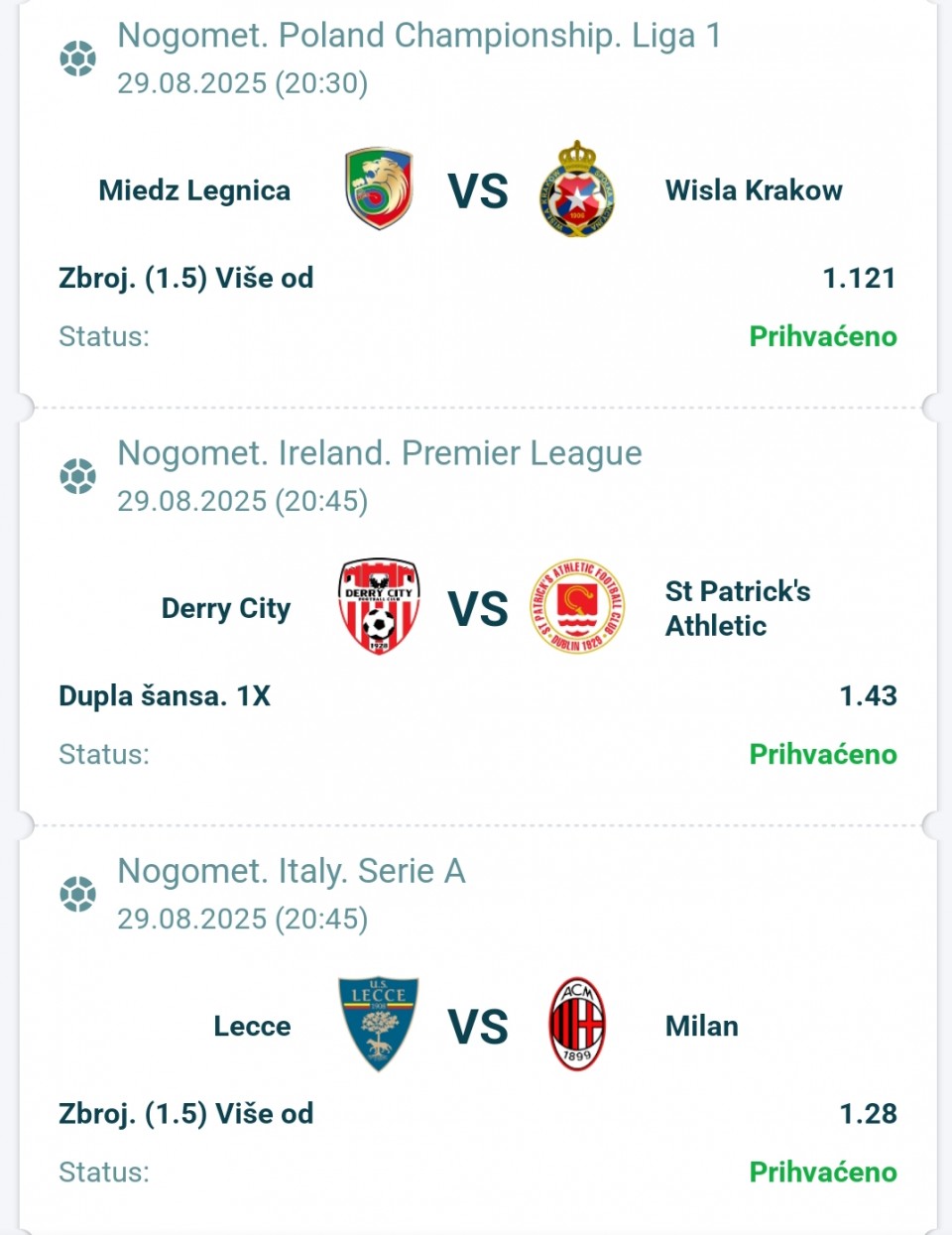The image size is (952, 1235).
Task: Open the Nogomet. Ireland. Premier League heading
Action: point(380,453)
